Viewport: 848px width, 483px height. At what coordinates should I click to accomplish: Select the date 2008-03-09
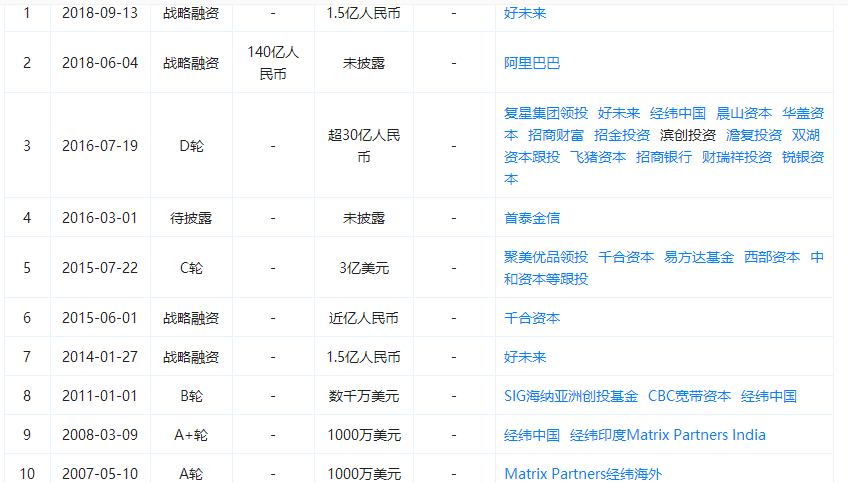coord(100,435)
